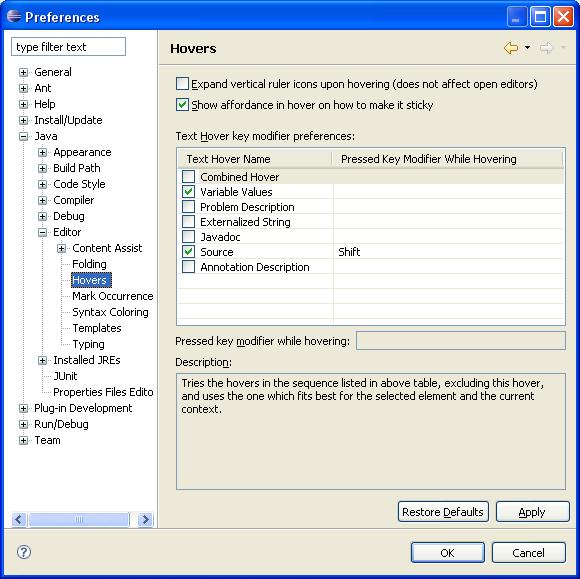The width and height of the screenshot is (580, 579).
Task: Check the Javadoc hover checkbox
Action: tap(188, 237)
